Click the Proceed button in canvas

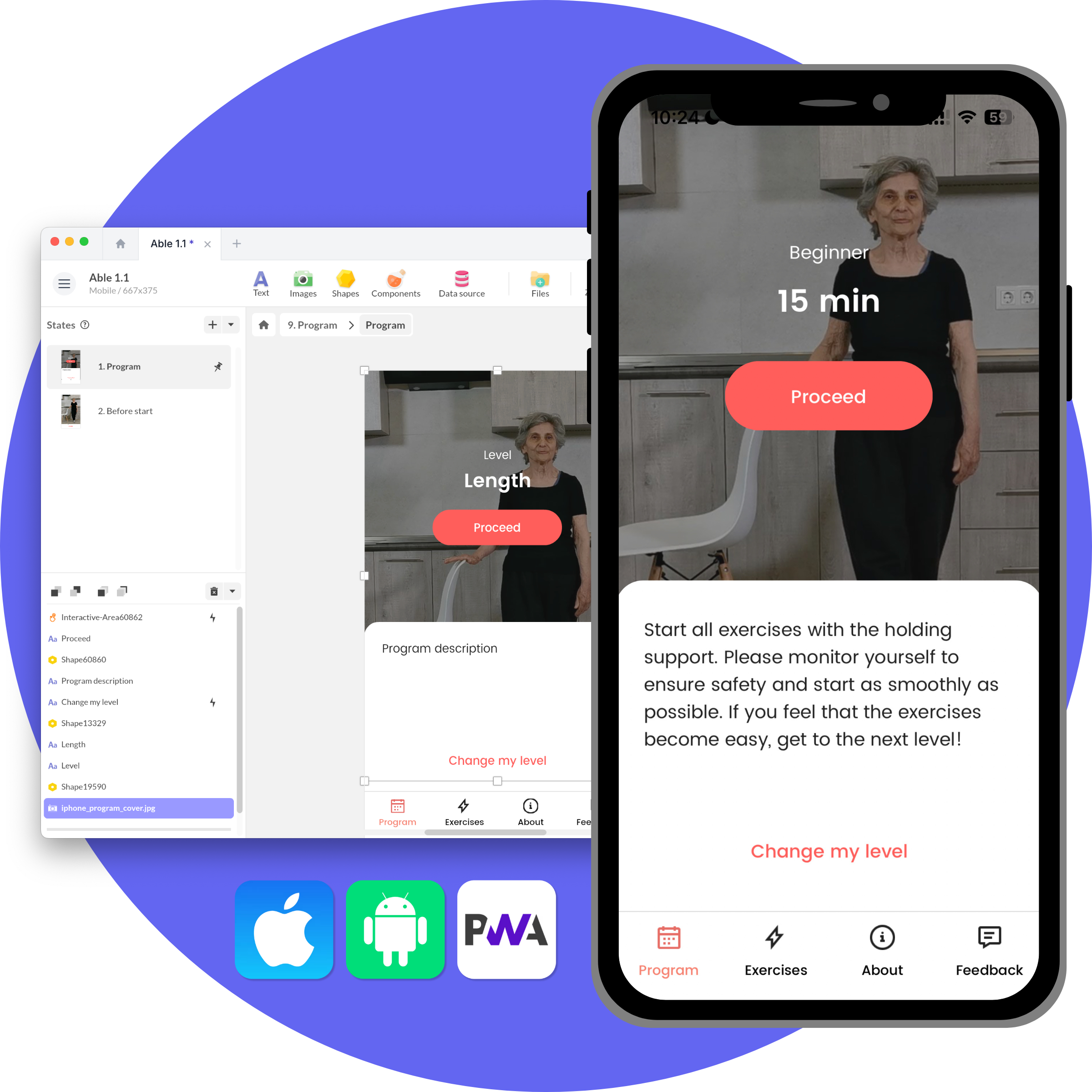pos(496,526)
